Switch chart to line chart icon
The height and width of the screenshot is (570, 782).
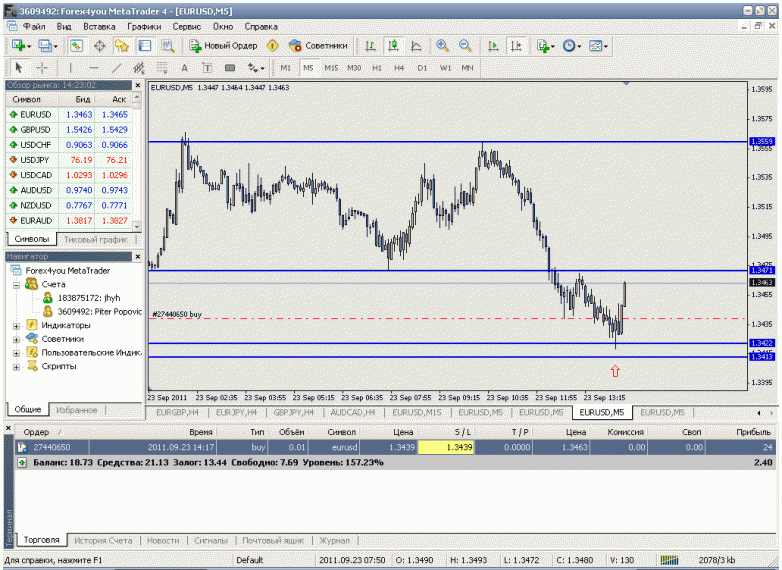tap(416, 46)
